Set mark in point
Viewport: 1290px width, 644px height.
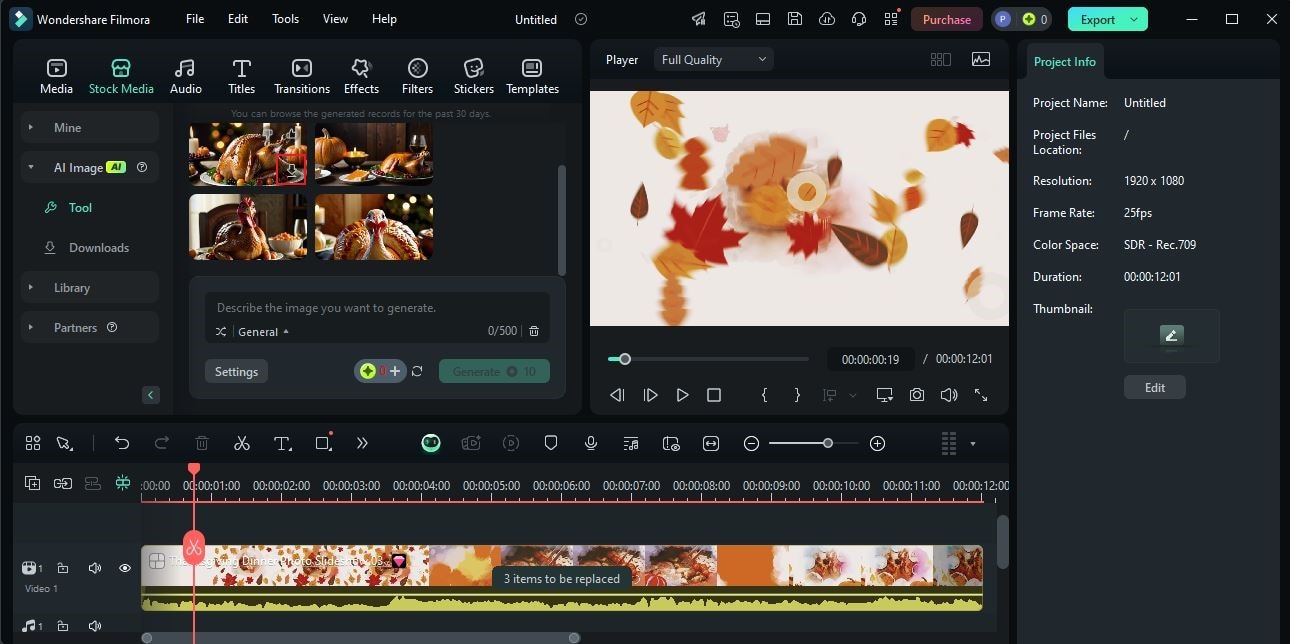764,395
